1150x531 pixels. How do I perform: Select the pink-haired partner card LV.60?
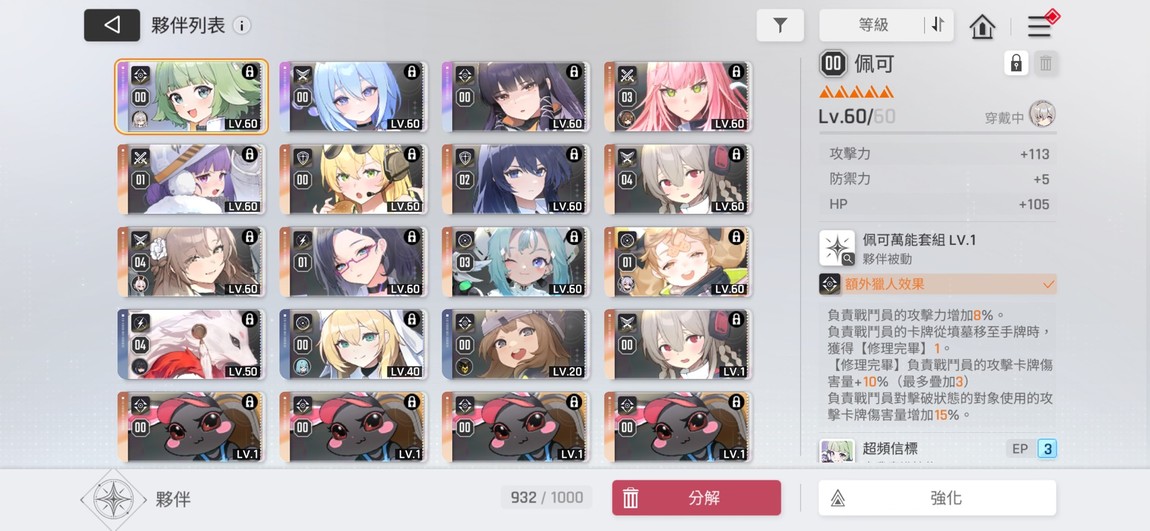click(x=678, y=97)
